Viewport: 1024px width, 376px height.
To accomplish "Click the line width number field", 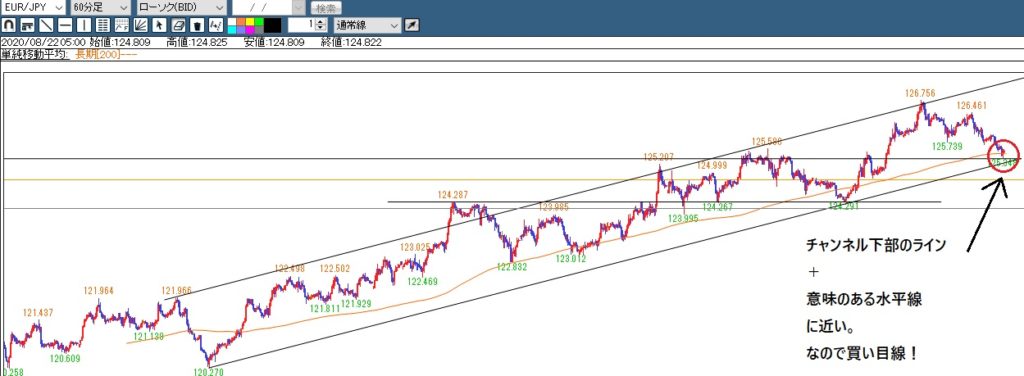I will (301, 25).
